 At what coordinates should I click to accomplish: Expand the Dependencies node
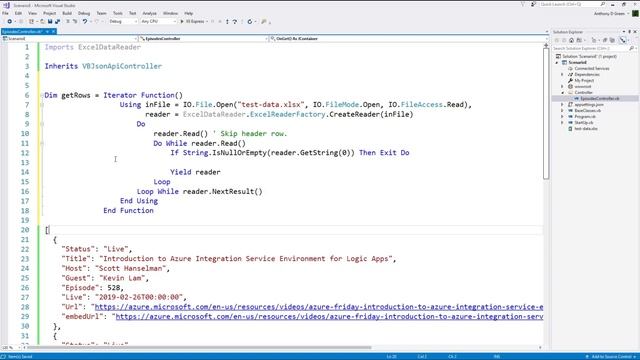(x=562, y=75)
